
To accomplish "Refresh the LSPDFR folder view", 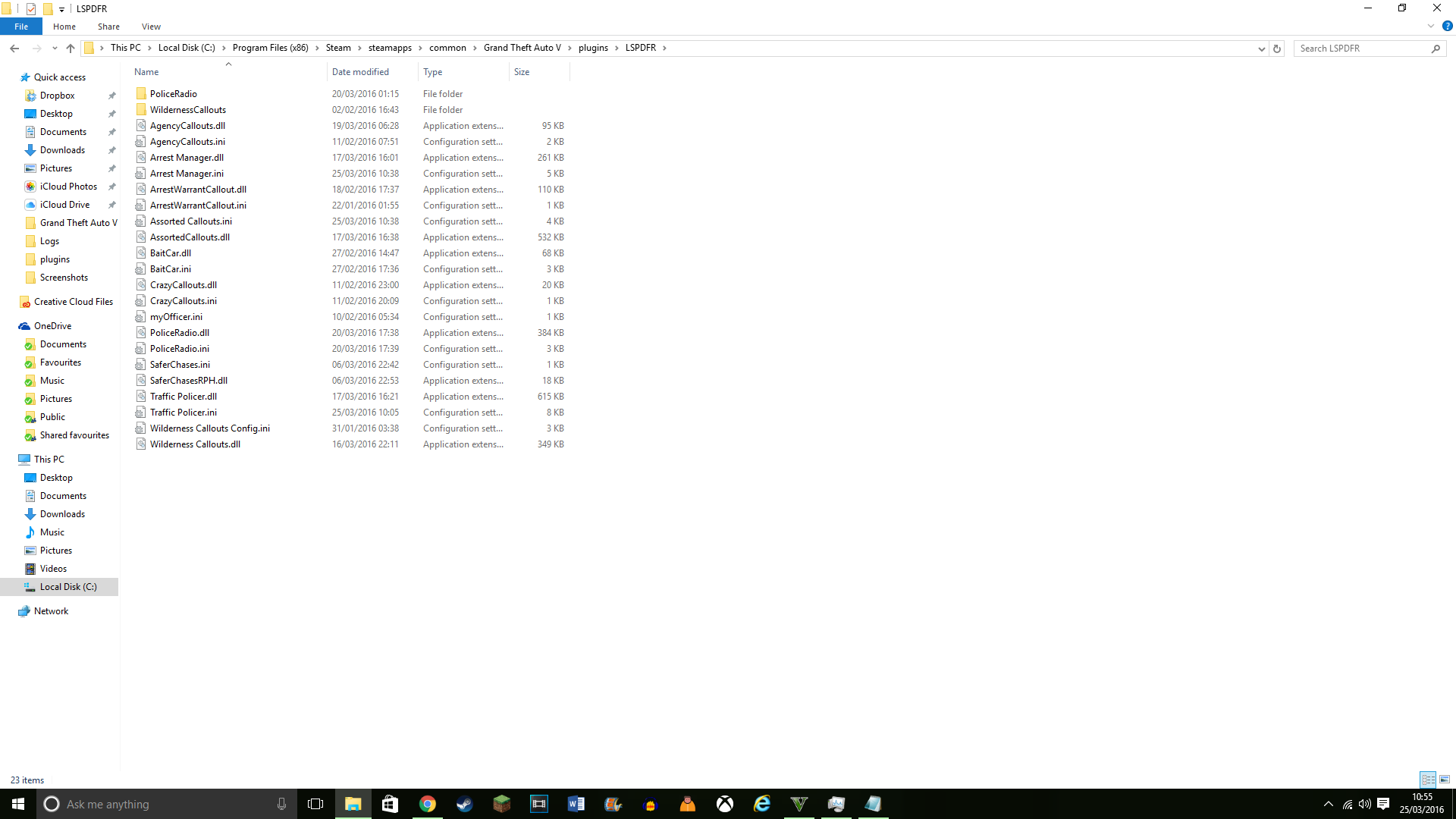I will tap(1277, 49).
